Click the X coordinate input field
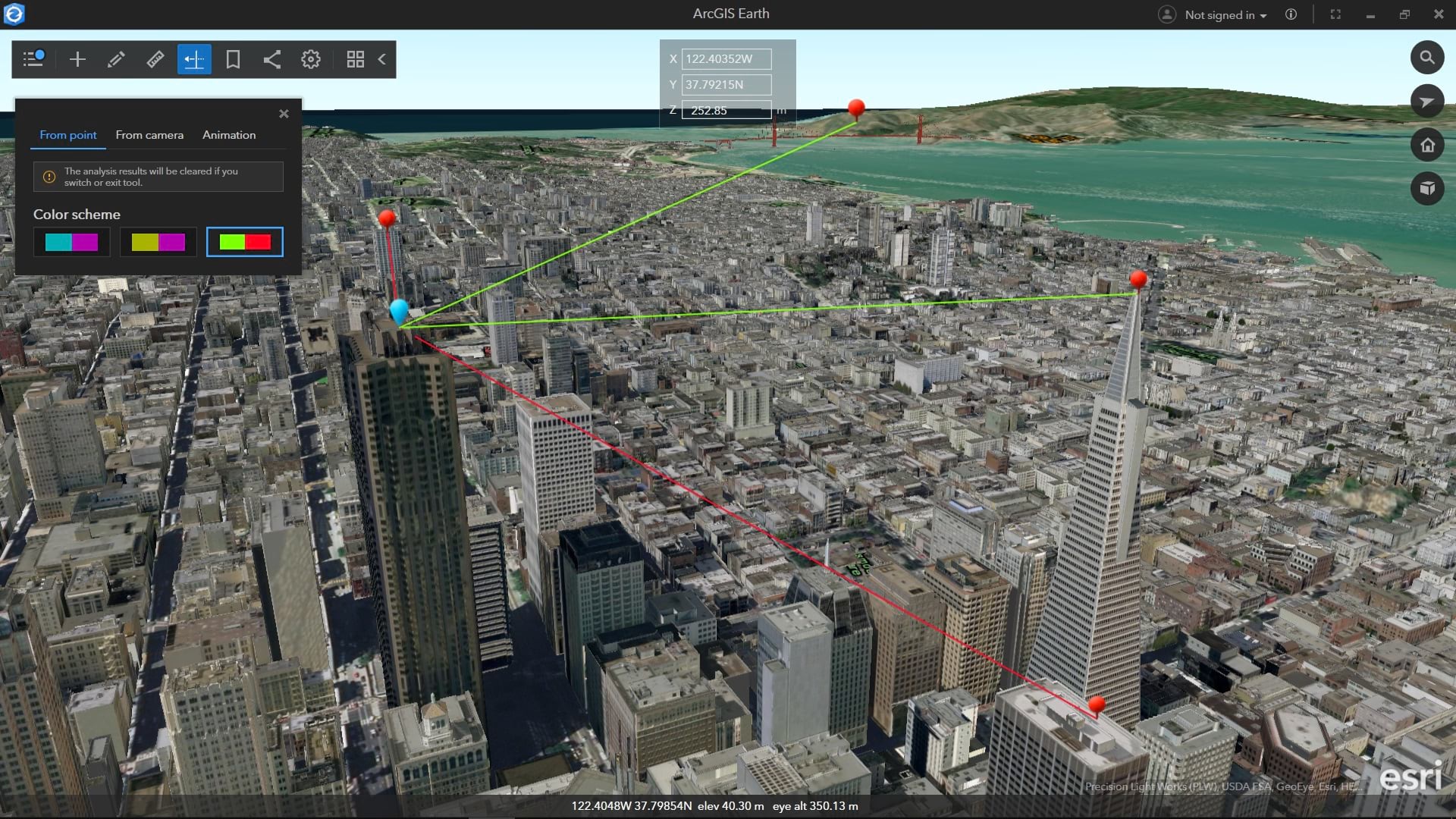Screen dimensions: 1456x819 727,58
